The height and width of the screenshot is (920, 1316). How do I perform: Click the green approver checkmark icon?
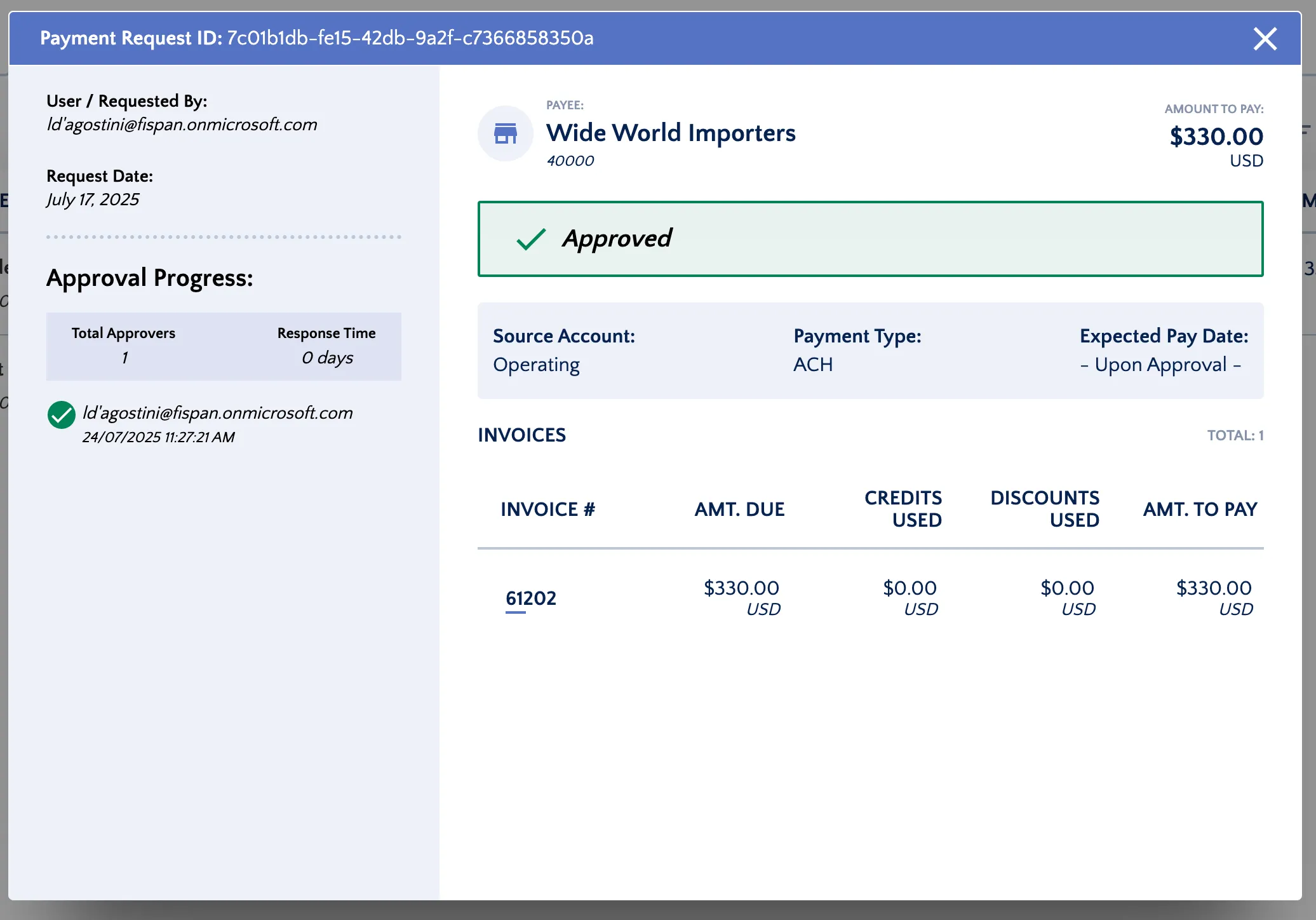pyautogui.click(x=62, y=415)
